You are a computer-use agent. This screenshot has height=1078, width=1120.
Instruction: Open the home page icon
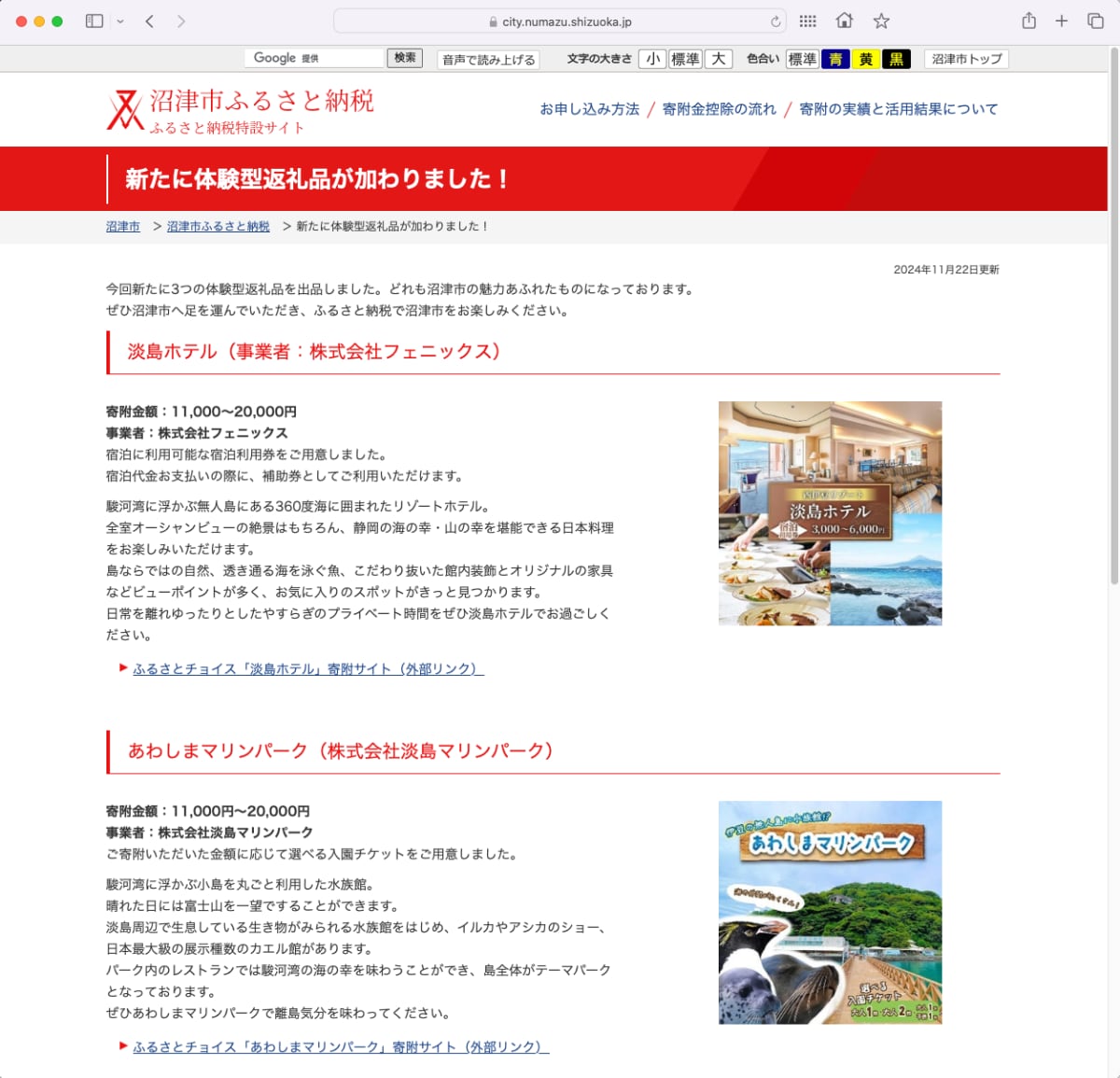coord(845,20)
